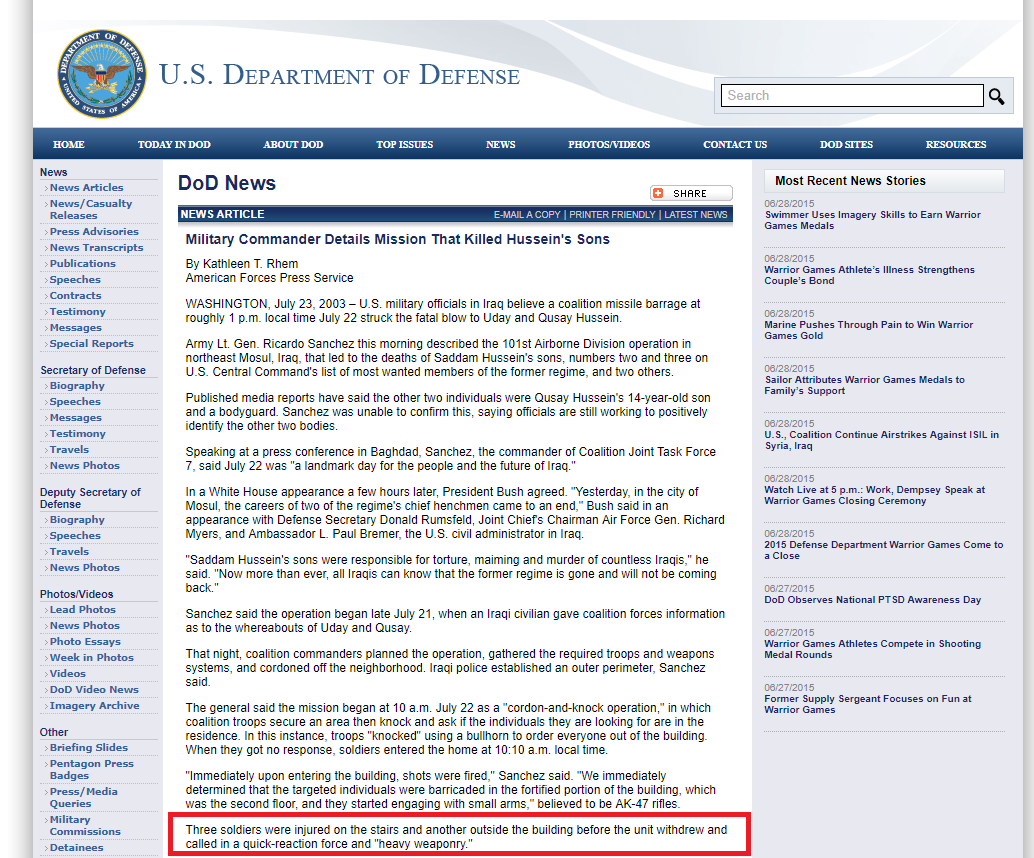Open Warrior Games Athlete's Illness story

[x=869, y=275]
